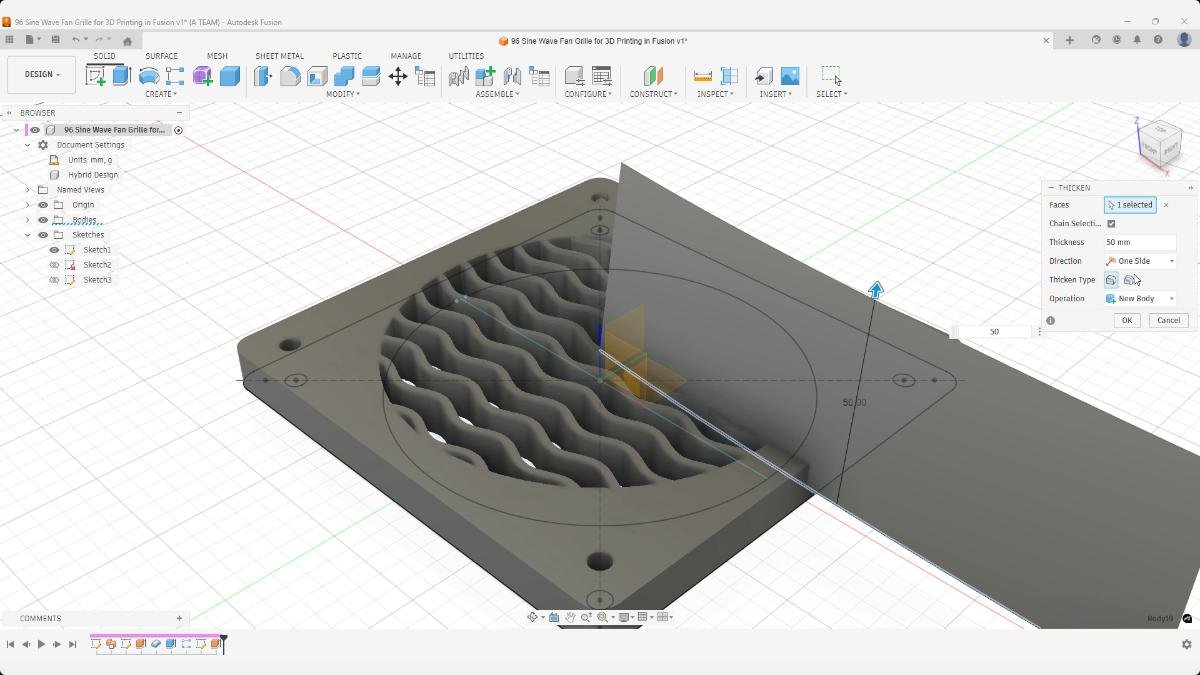The height and width of the screenshot is (675, 1200).
Task: Select the Extrude tool in Create panel
Action: [120, 76]
